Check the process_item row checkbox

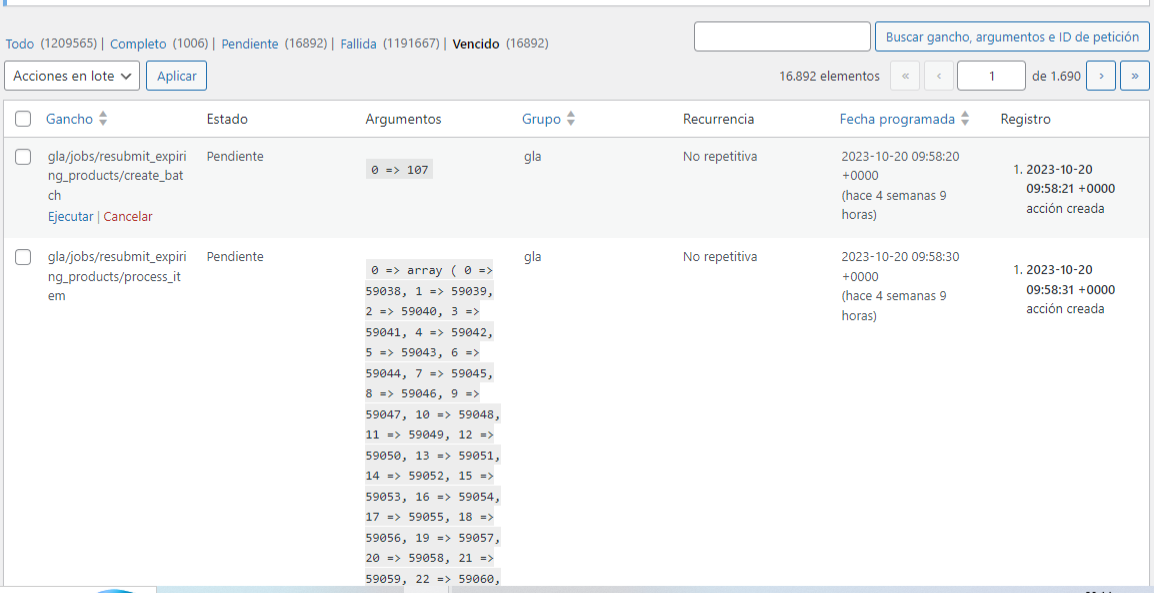tap(23, 257)
